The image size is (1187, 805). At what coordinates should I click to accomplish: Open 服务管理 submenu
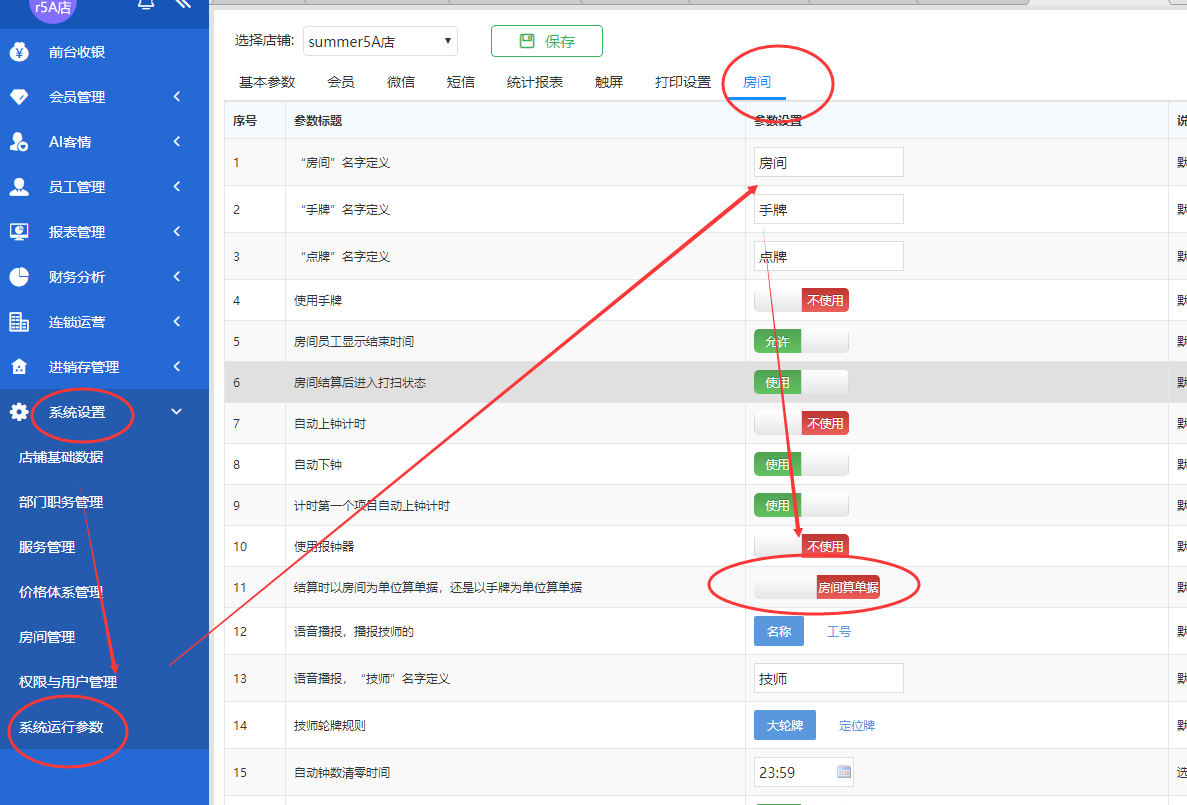point(47,547)
